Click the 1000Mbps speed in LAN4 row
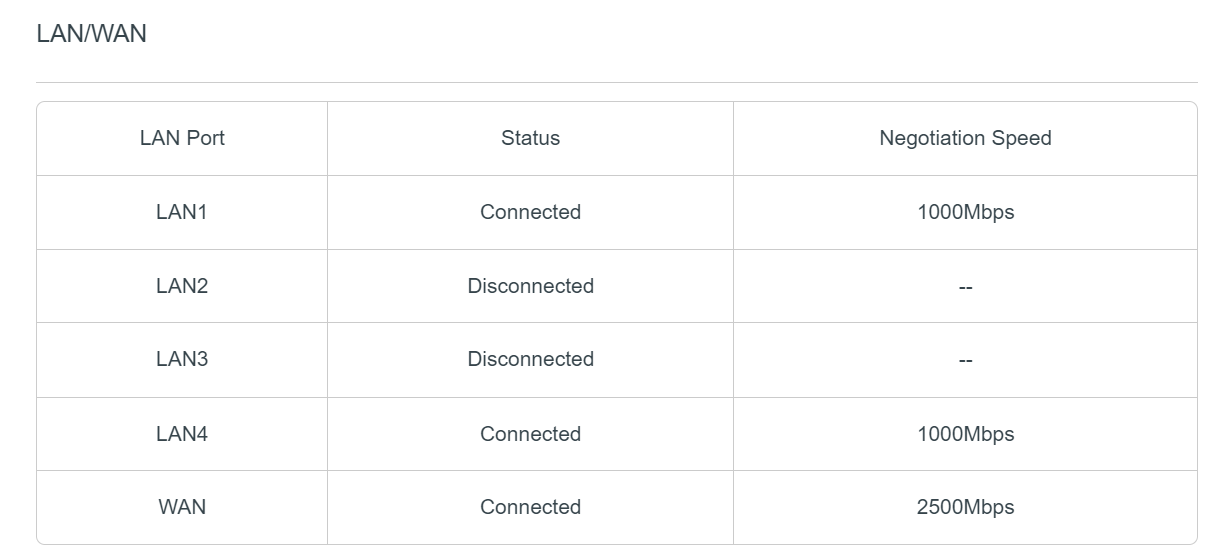This screenshot has height=554, width=1225. point(965,434)
